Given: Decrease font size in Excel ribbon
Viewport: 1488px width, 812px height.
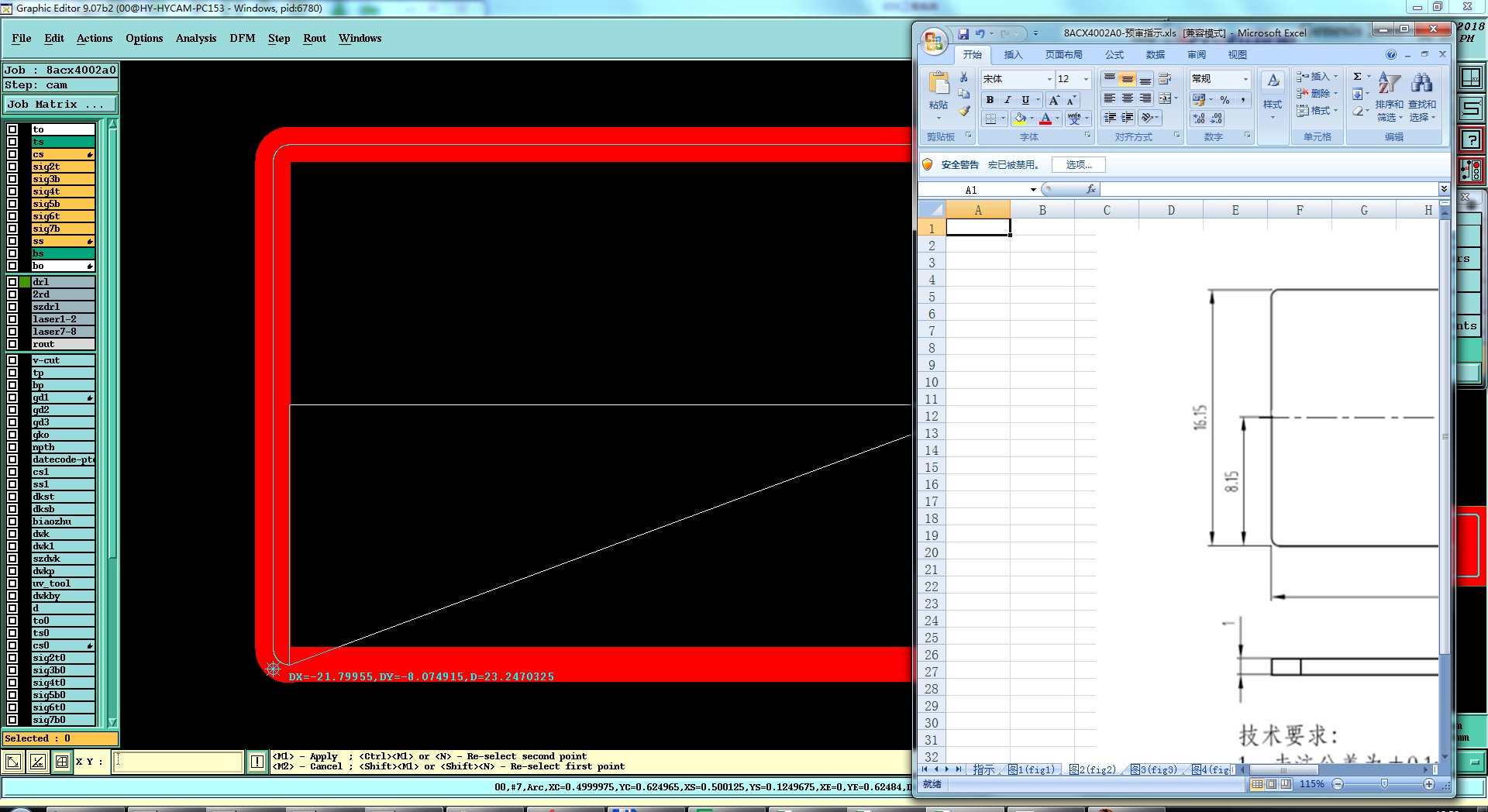Looking at the screenshot, I should click(1071, 100).
